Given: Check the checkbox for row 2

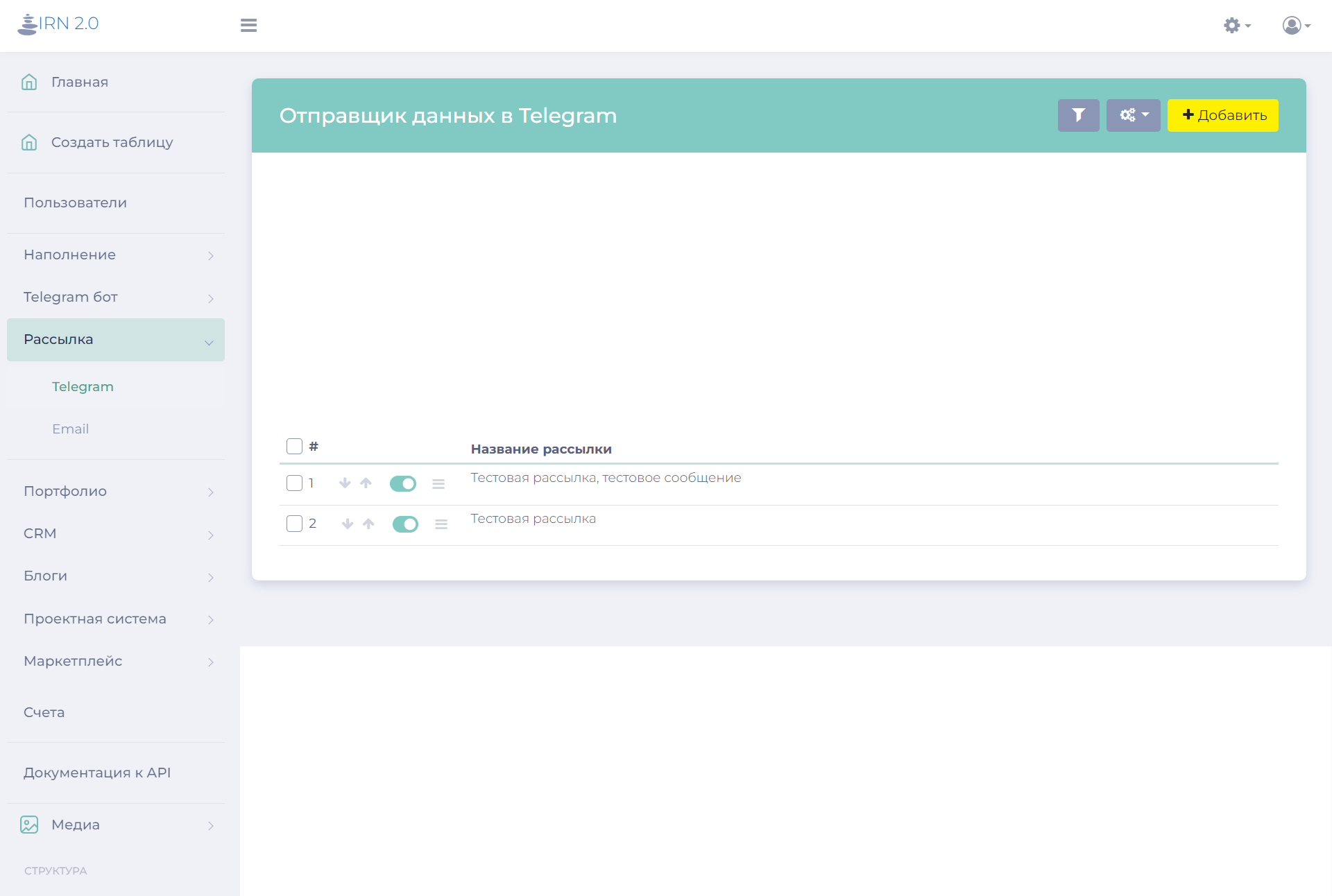Looking at the screenshot, I should [x=294, y=523].
